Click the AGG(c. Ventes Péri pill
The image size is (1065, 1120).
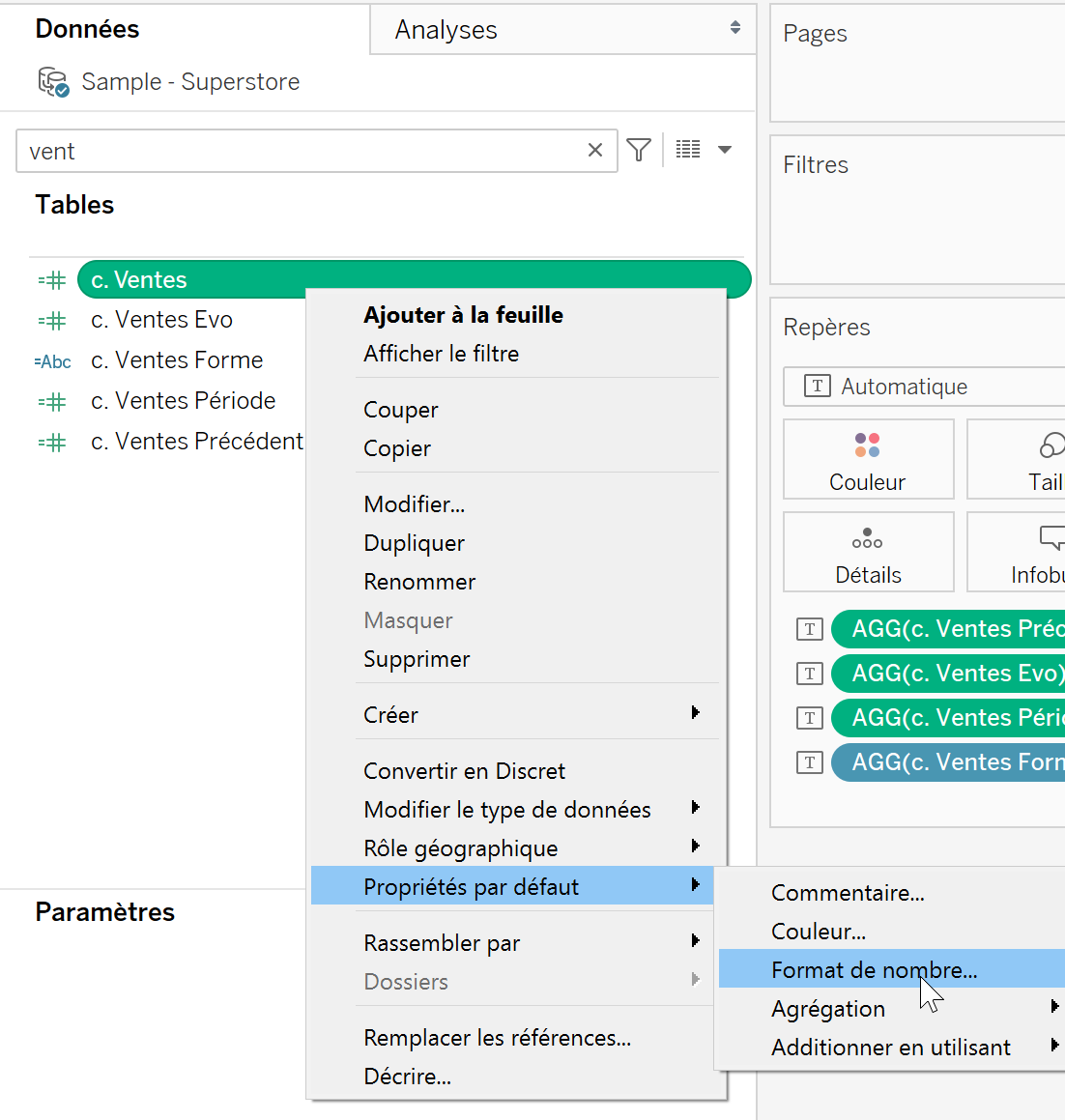click(x=949, y=717)
